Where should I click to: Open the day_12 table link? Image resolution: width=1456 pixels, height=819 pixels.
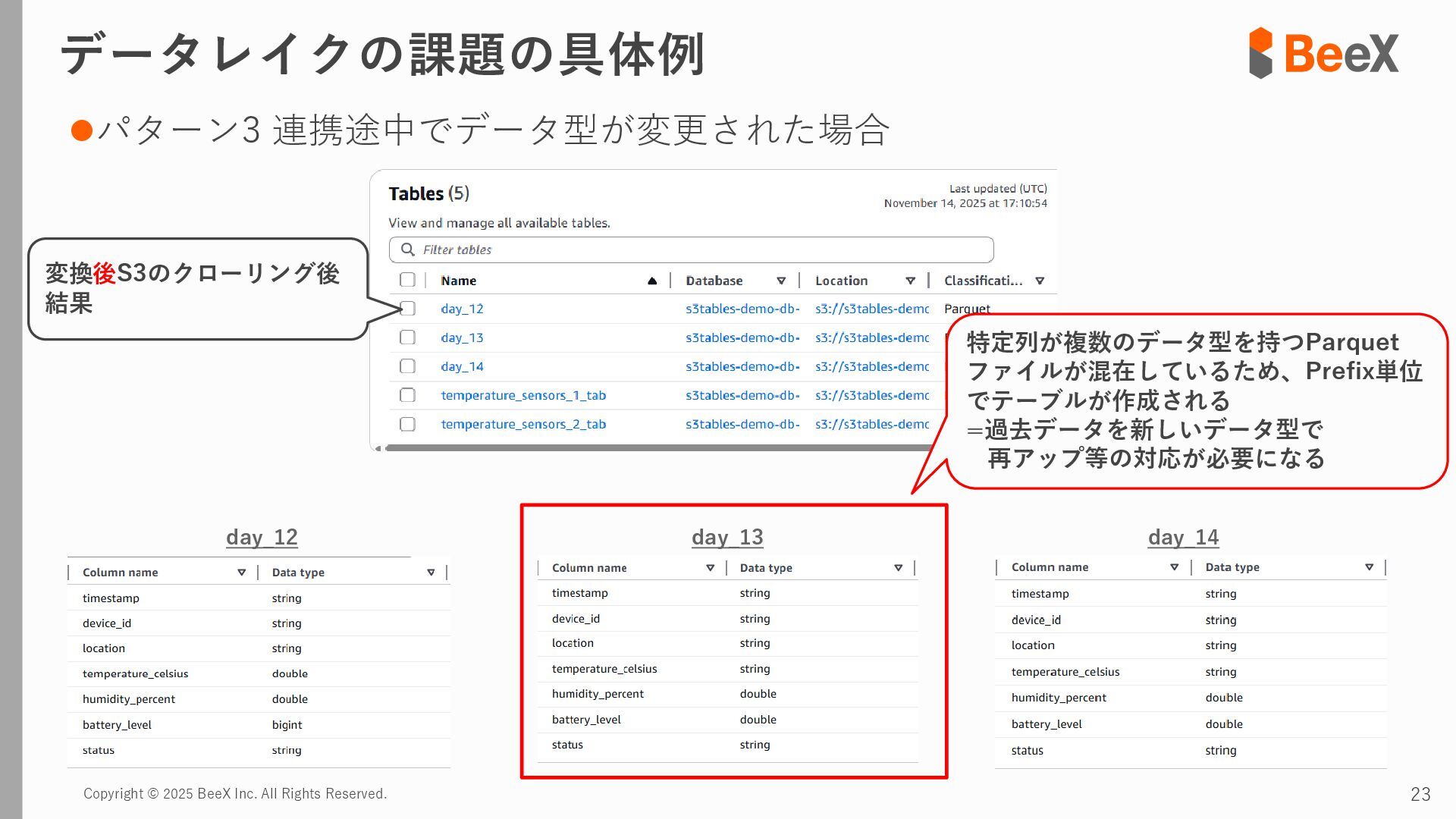tap(462, 309)
